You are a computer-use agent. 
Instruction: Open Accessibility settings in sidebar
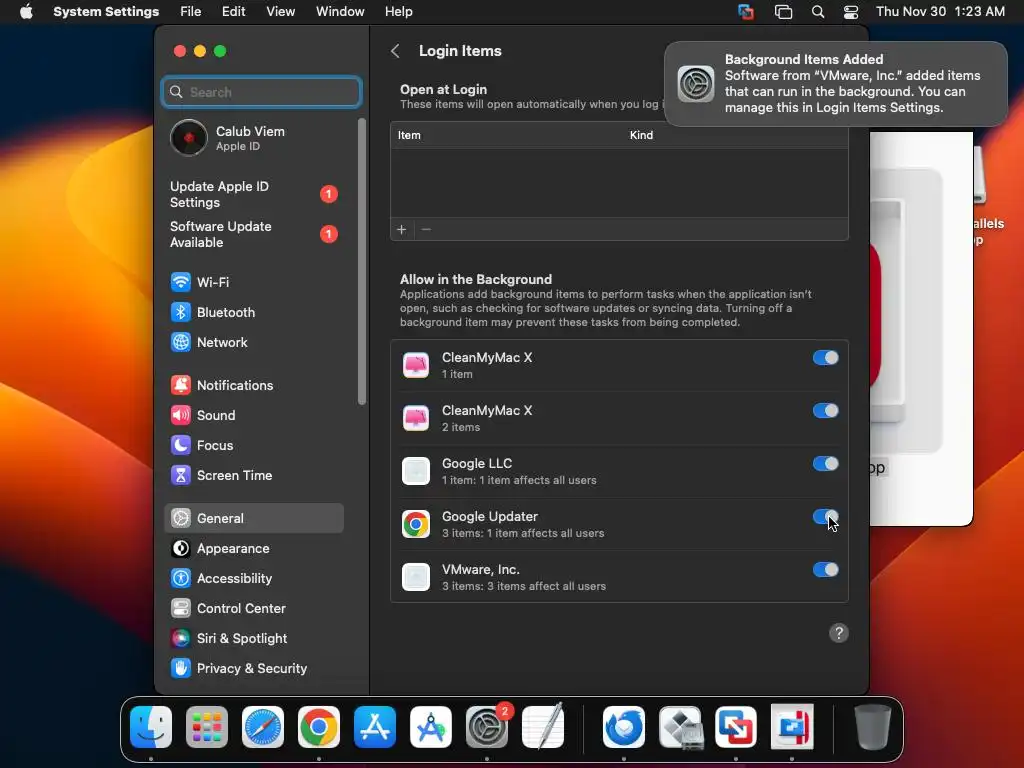click(253, 579)
